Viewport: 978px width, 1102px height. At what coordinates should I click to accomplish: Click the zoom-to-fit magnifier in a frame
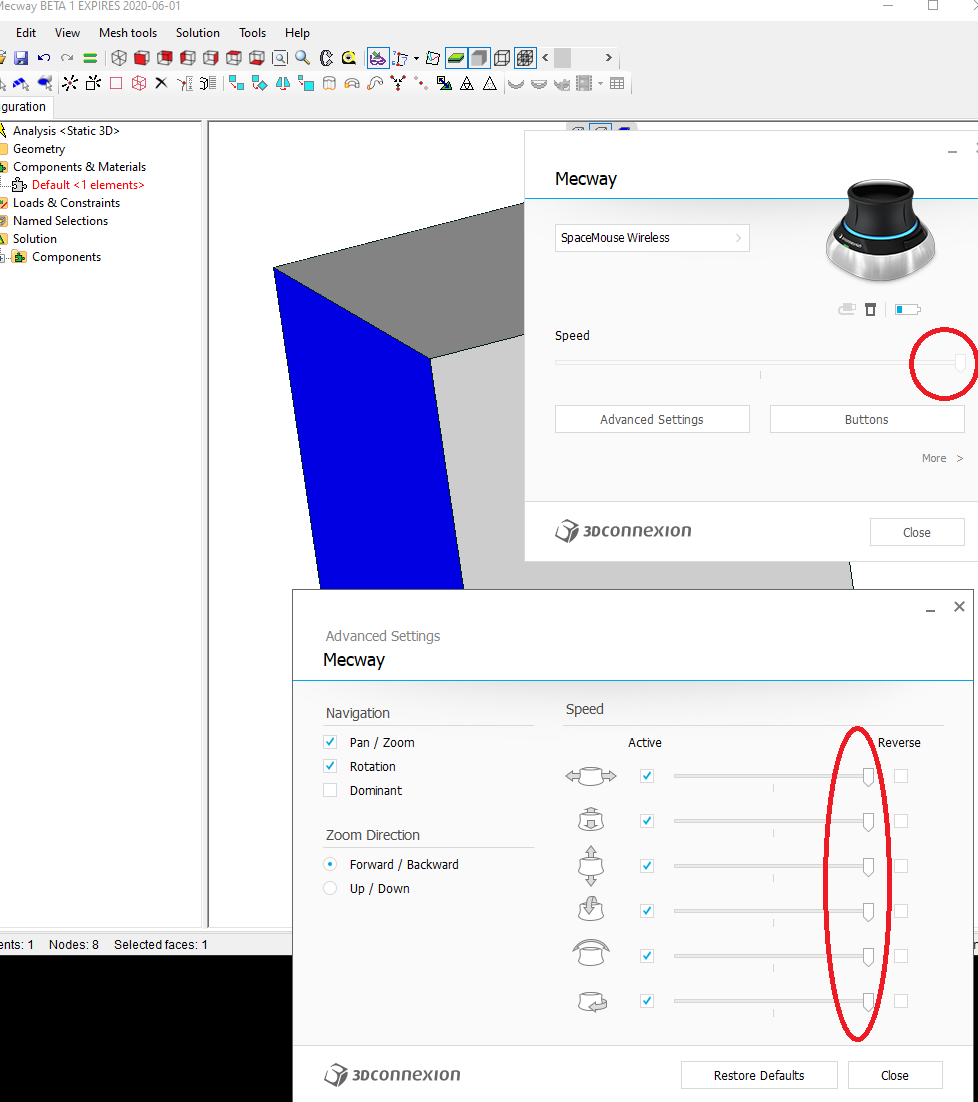coord(280,58)
